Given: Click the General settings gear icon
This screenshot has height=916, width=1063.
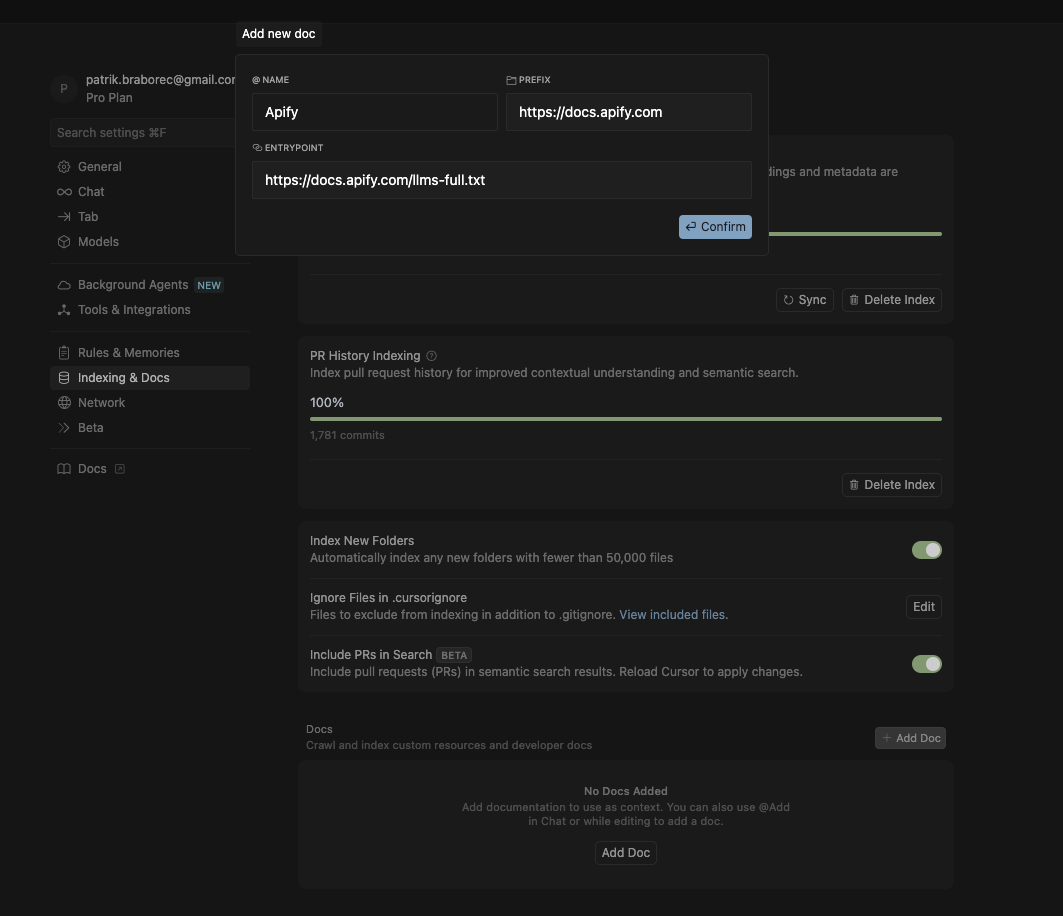Looking at the screenshot, I should click(x=64, y=167).
